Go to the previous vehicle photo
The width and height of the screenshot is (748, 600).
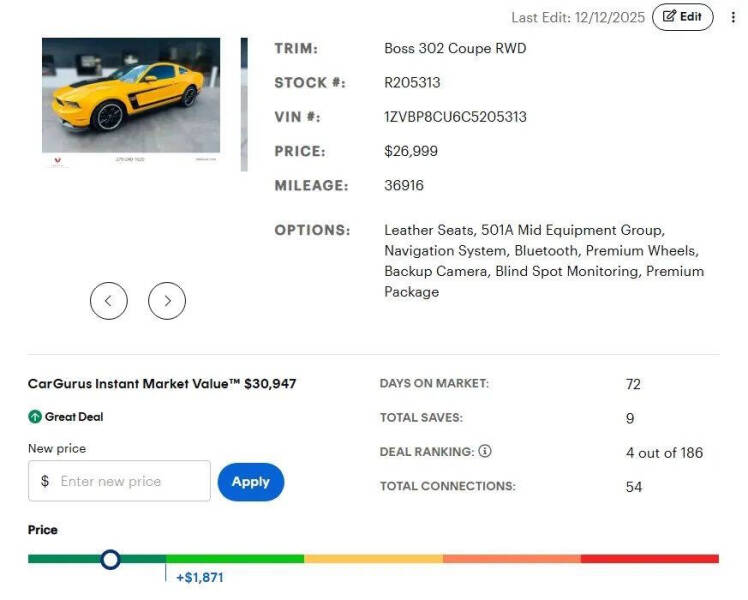click(x=109, y=300)
